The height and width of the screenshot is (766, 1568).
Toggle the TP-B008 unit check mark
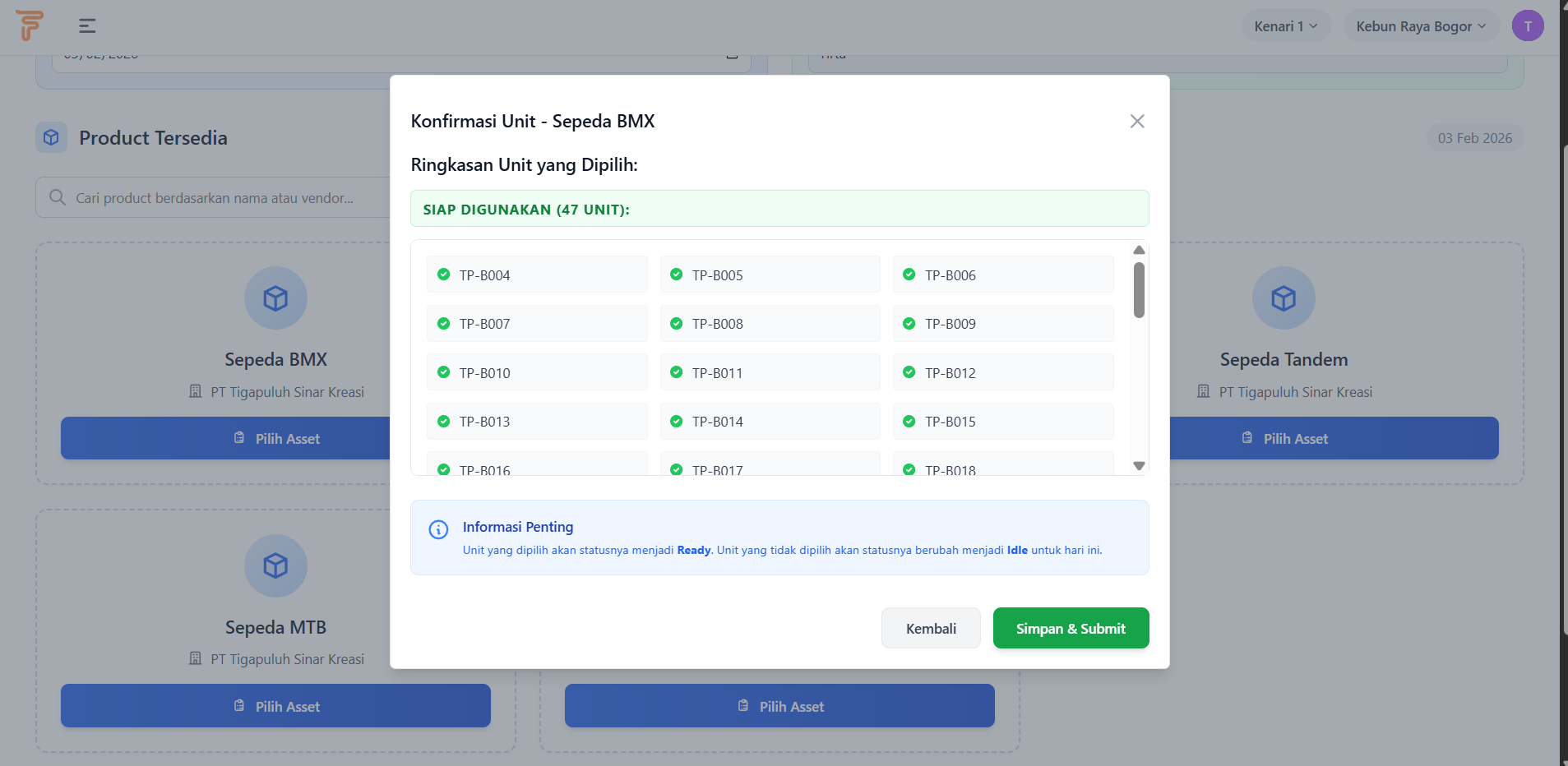point(677,324)
